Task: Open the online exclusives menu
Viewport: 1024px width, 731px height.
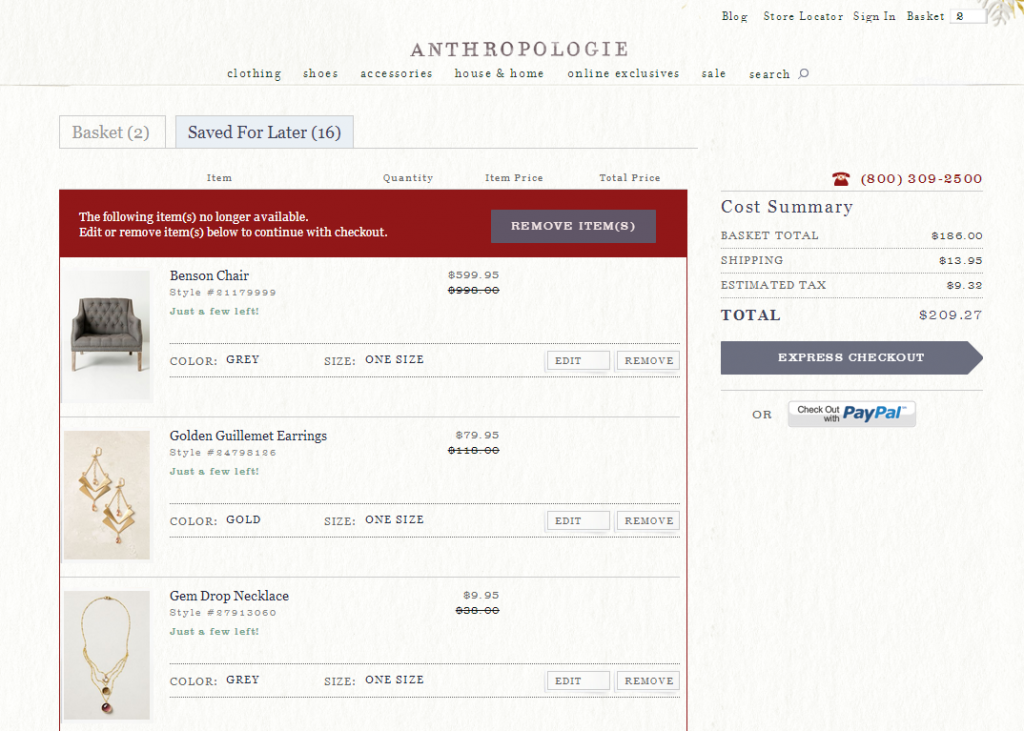Action: click(623, 74)
